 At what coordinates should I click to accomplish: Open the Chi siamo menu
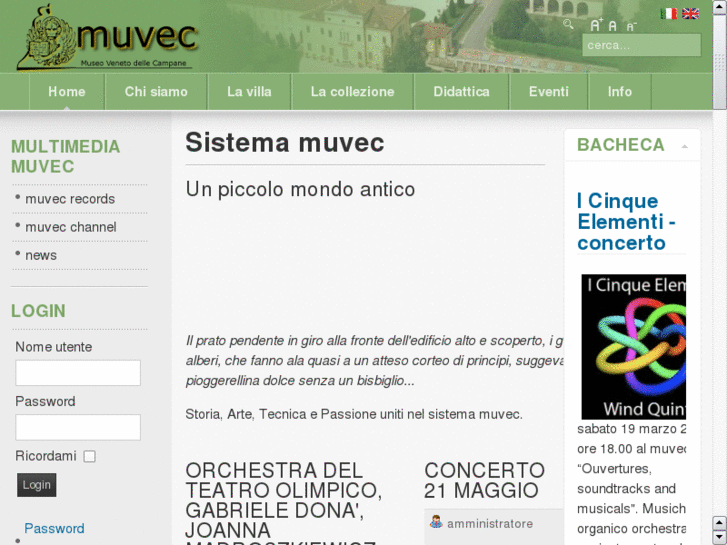(x=156, y=91)
